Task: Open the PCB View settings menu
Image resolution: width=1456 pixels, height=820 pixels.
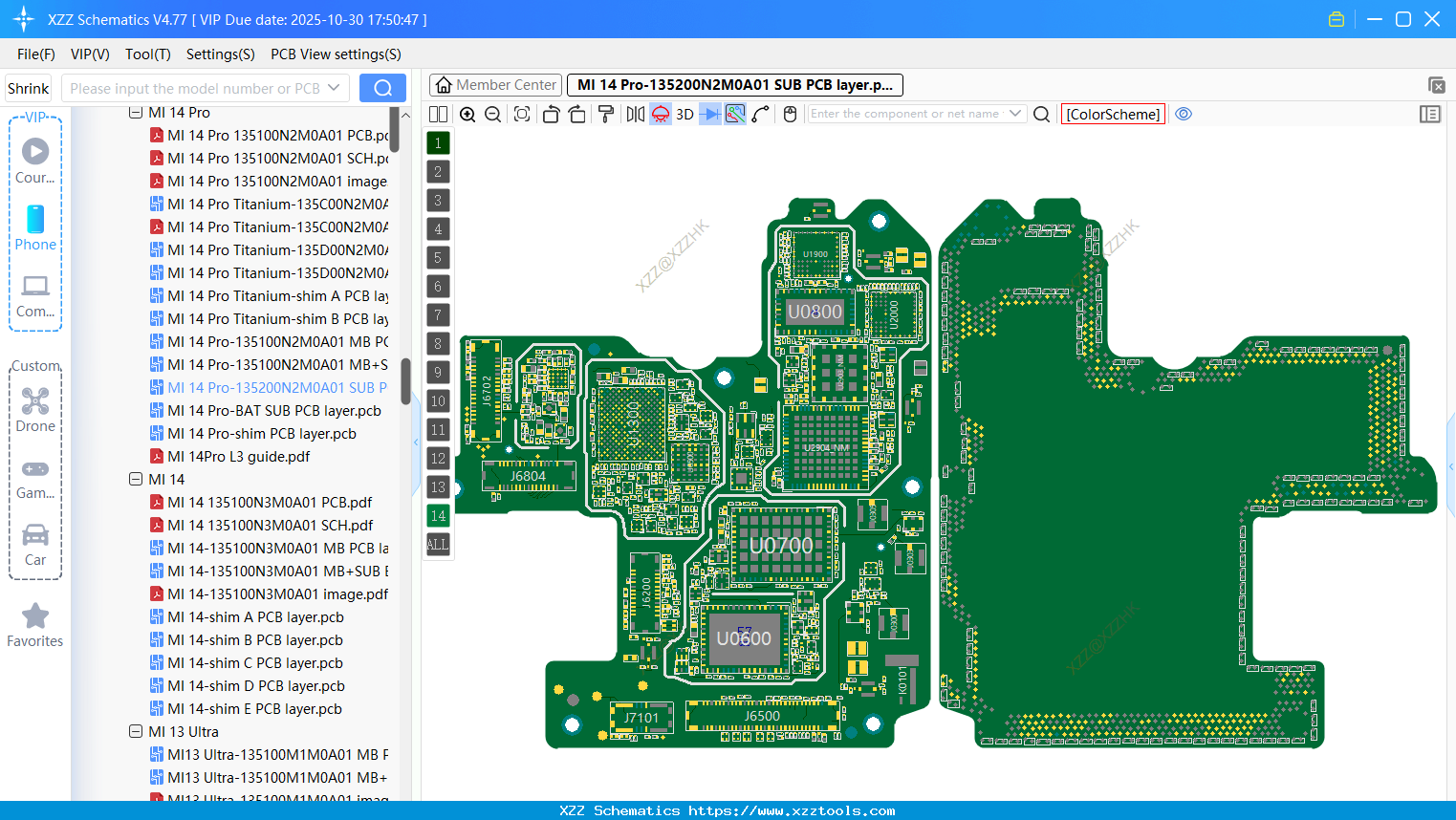Action: pyautogui.click(x=336, y=54)
